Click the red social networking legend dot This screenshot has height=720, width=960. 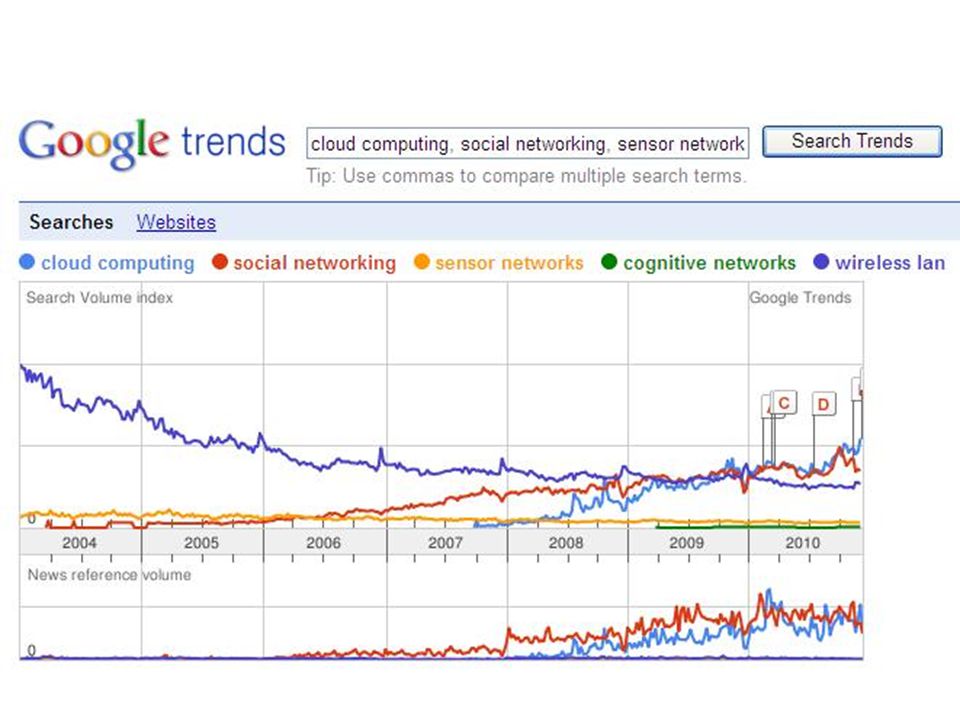[x=220, y=262]
